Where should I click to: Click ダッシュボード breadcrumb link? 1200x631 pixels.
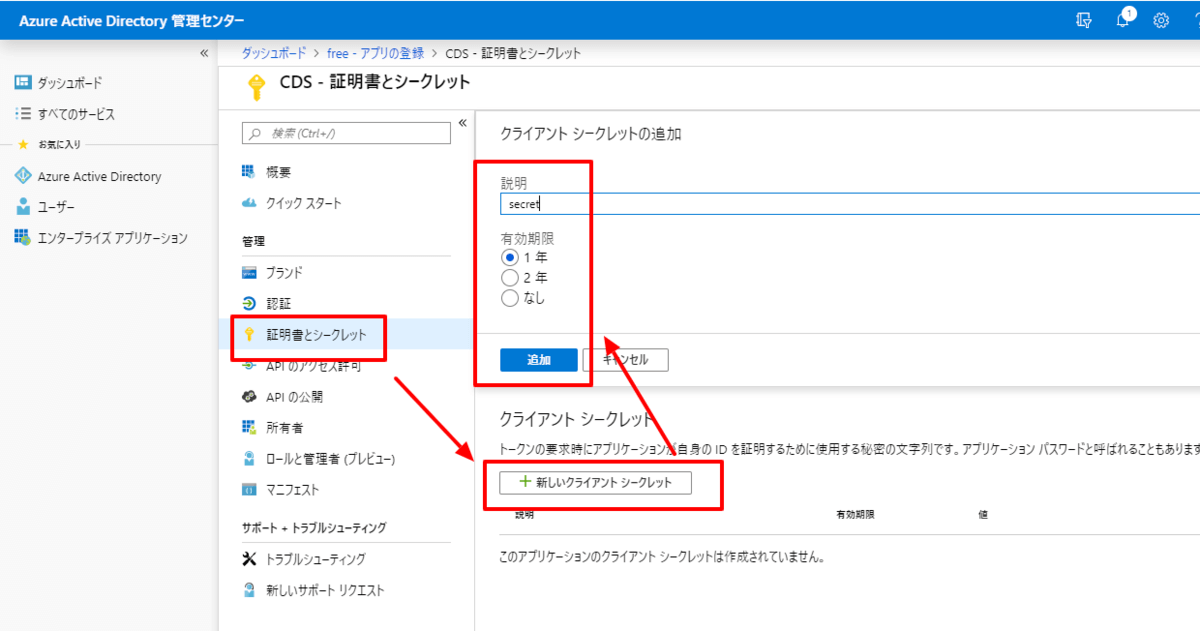[x=274, y=53]
